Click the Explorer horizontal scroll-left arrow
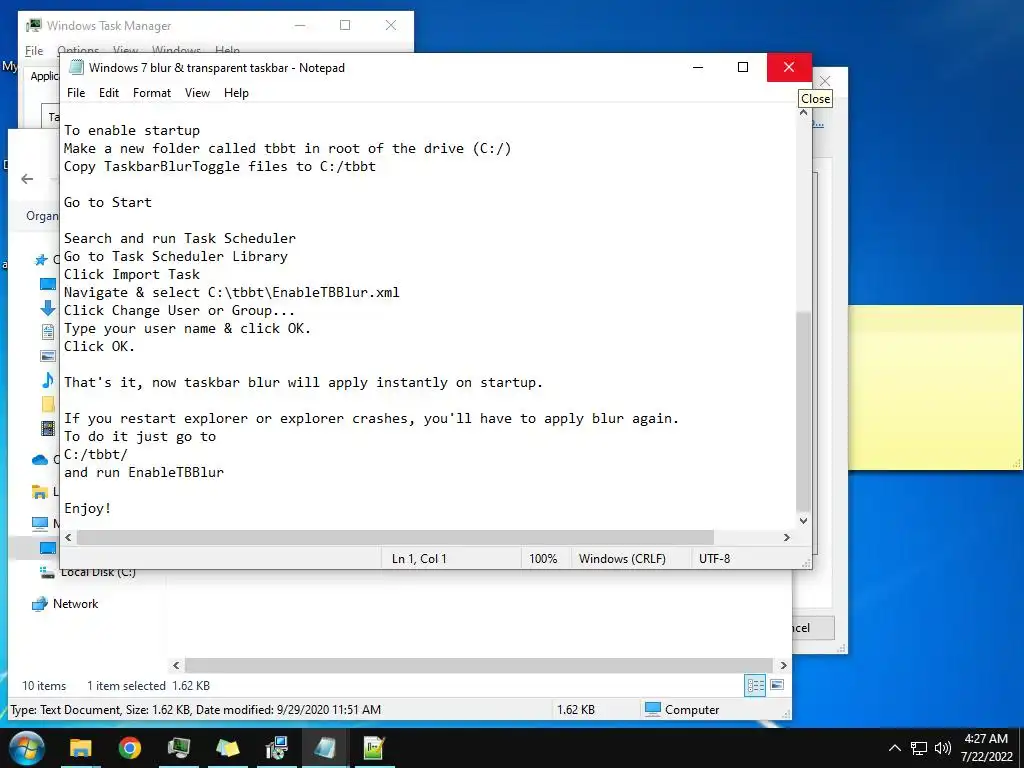Screen dimensions: 1024x768 [176, 665]
